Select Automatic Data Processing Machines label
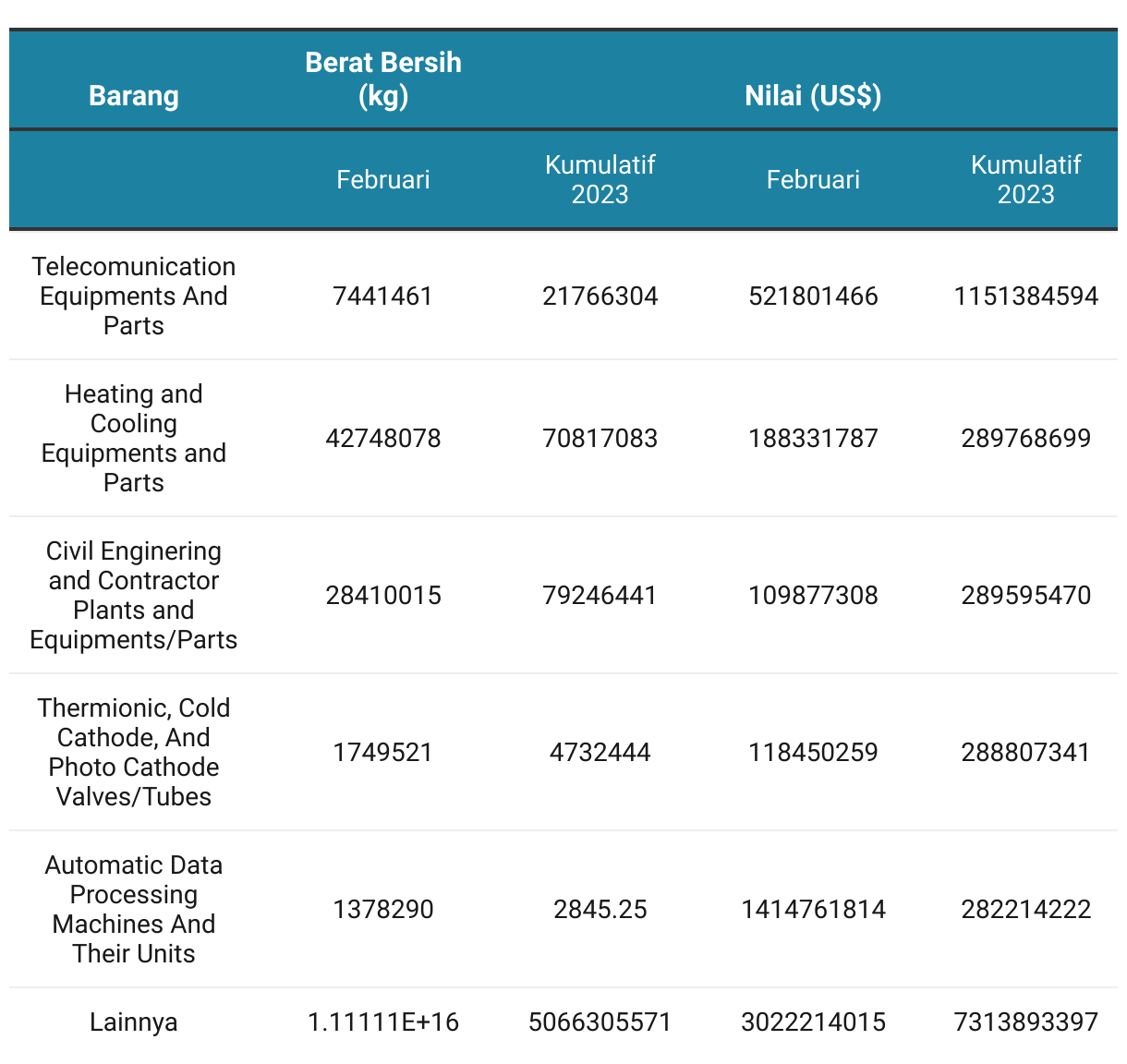 tap(134, 909)
